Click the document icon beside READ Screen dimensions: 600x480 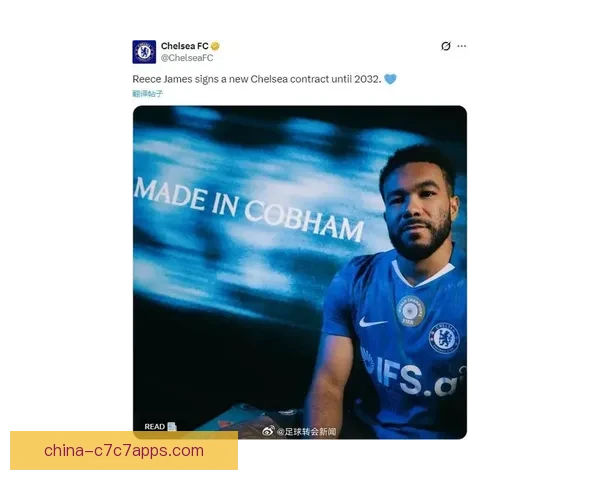172,426
